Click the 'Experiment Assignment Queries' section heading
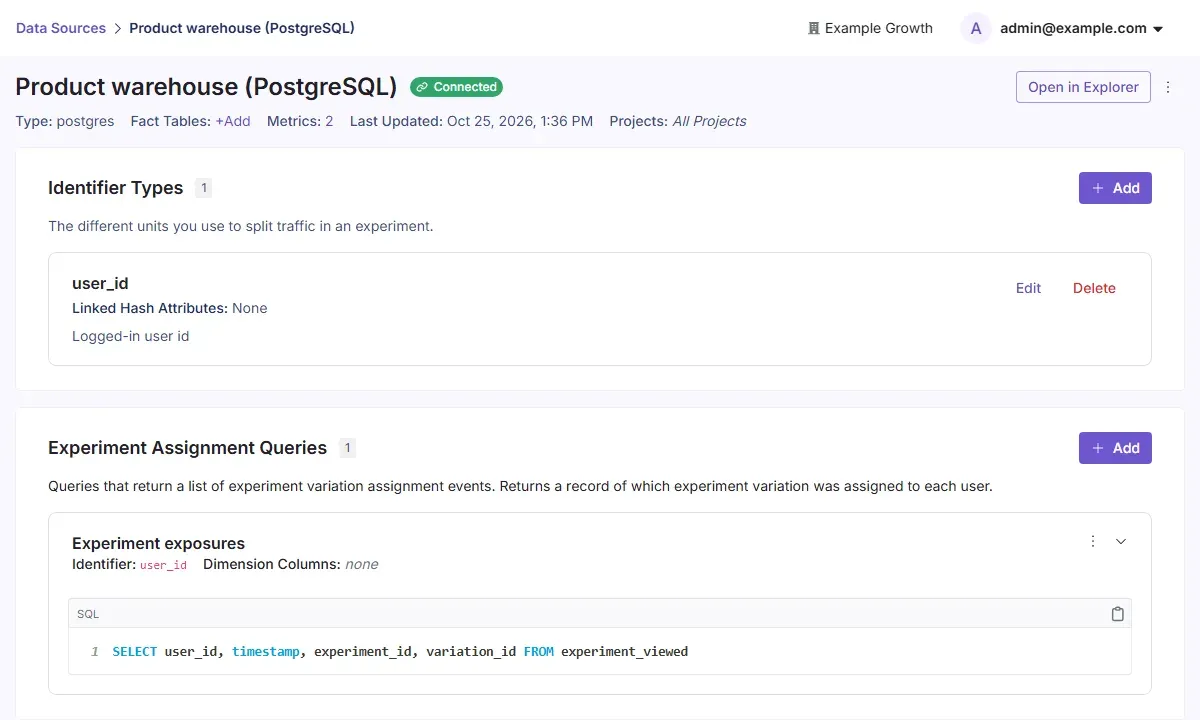 pos(188,448)
